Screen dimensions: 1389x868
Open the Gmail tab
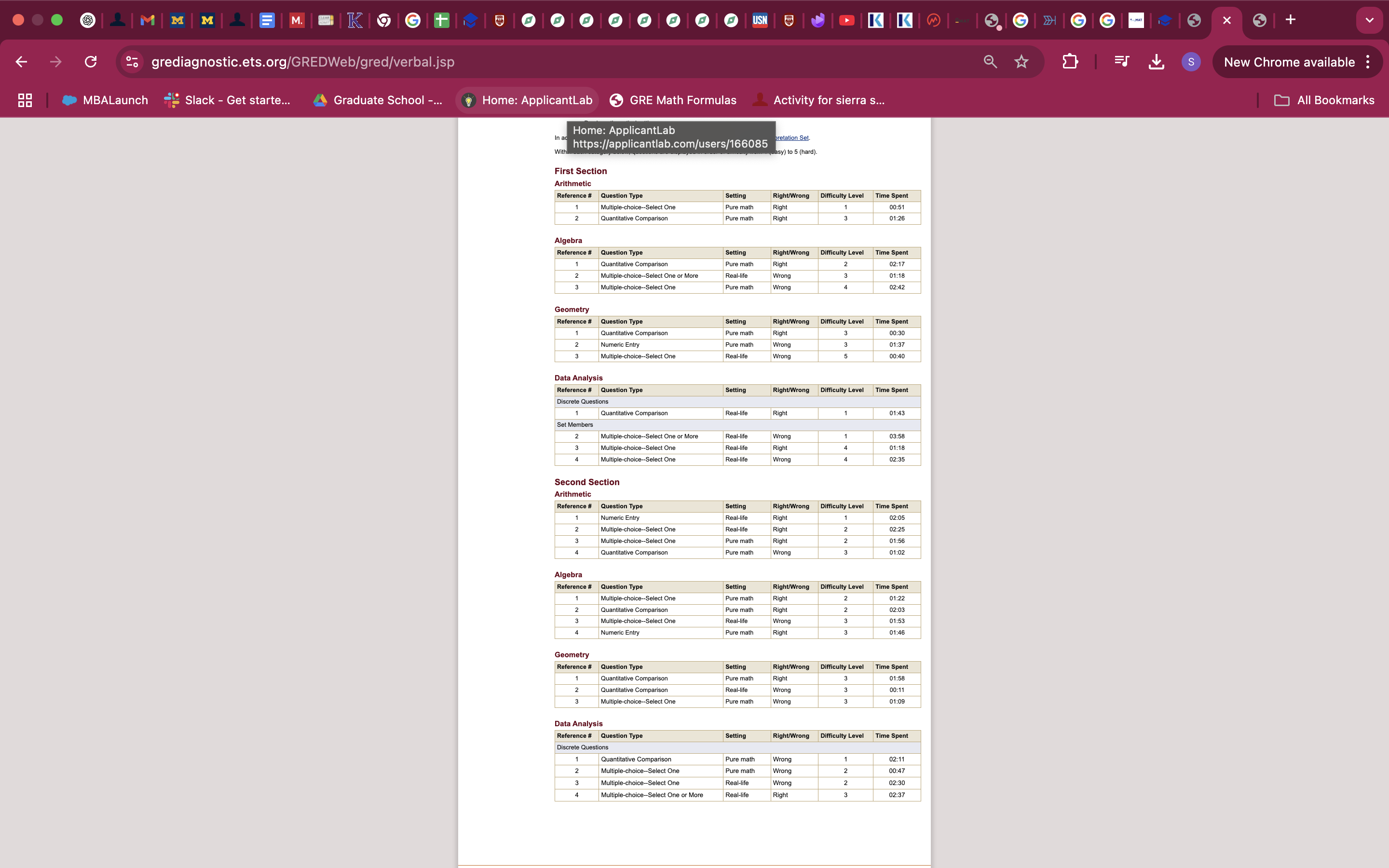click(148, 20)
